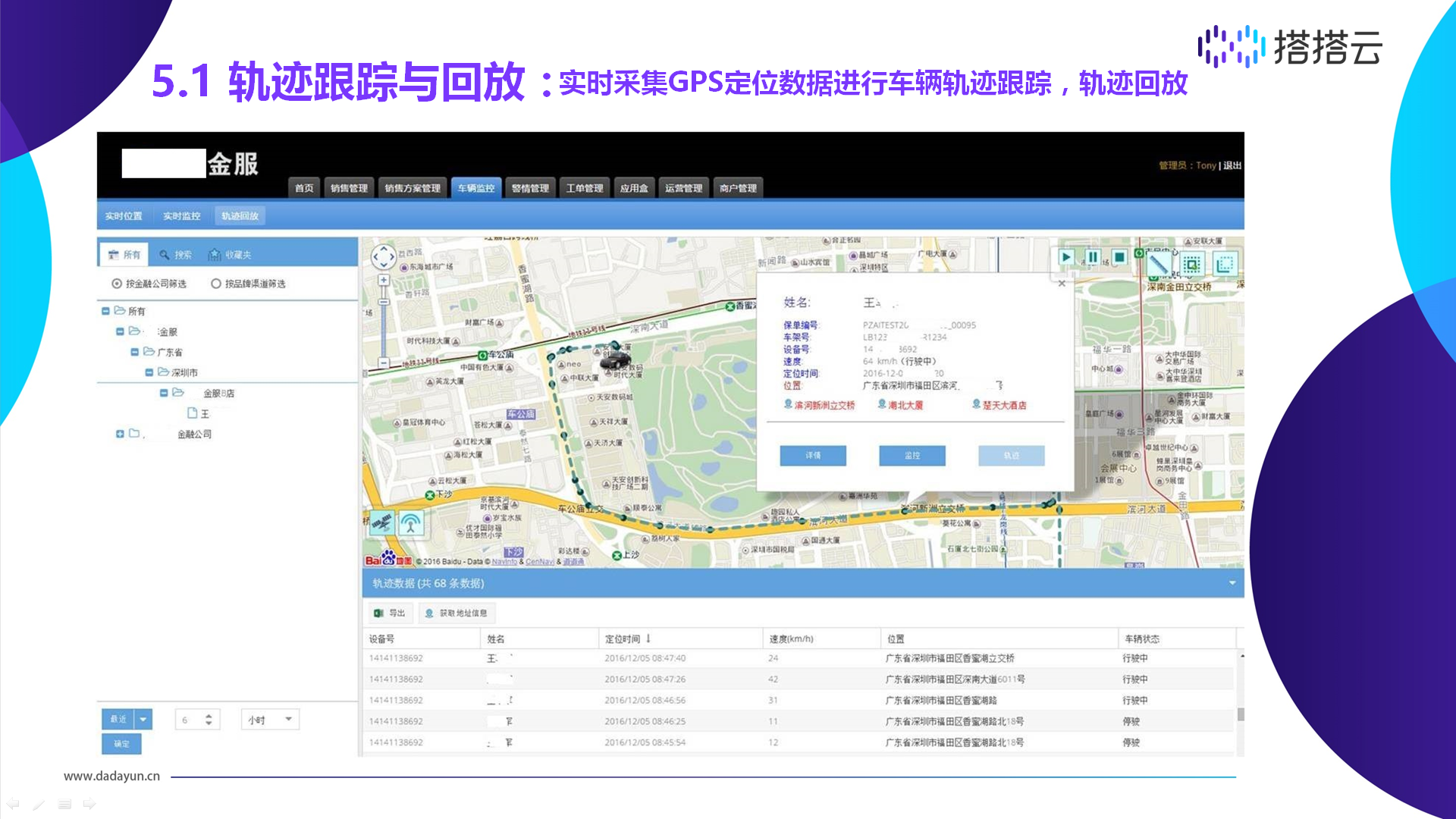The height and width of the screenshot is (819, 1456).
Task: Click the 深圳市 folder icon
Action: (x=163, y=372)
